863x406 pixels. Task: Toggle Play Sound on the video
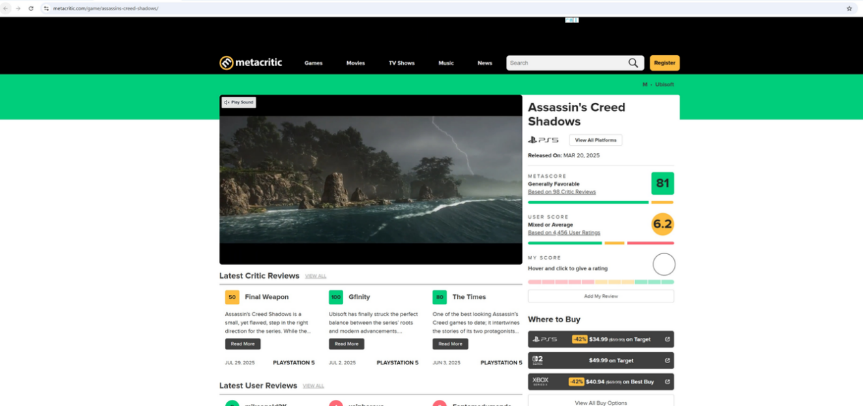tap(239, 102)
